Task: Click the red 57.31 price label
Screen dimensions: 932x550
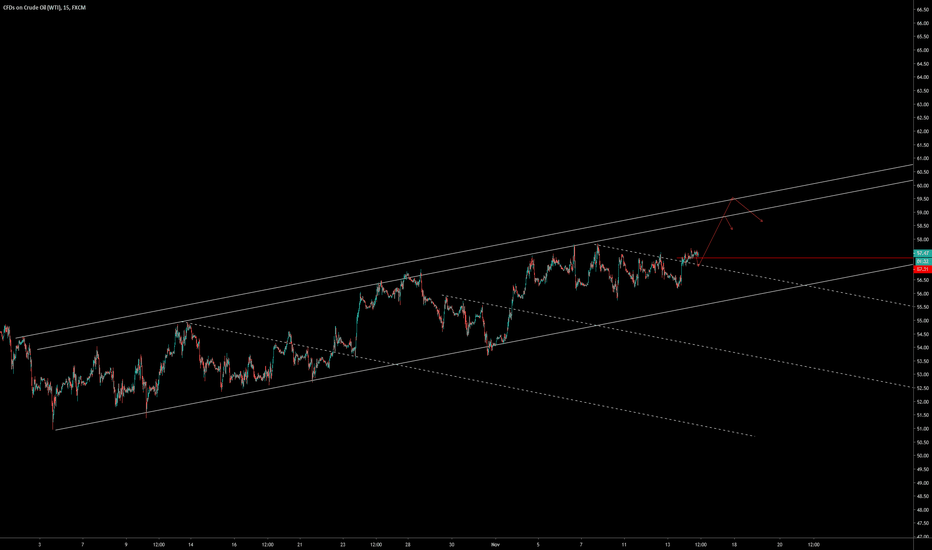Action: pos(922,269)
